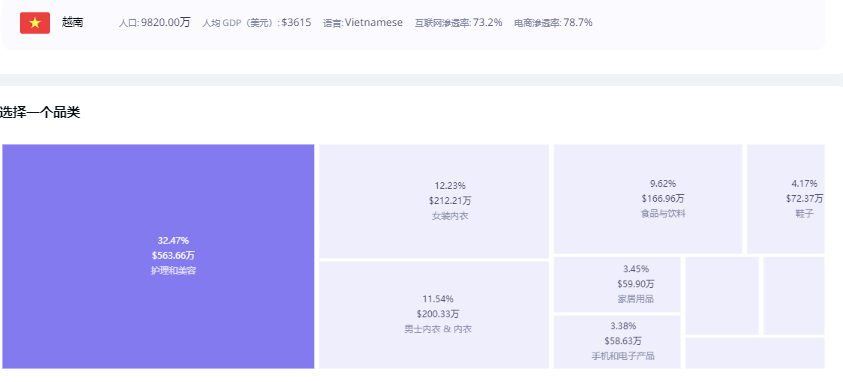The image size is (843, 382).
Task: Click the 选择一个品类 heading
Action: pos(40,113)
